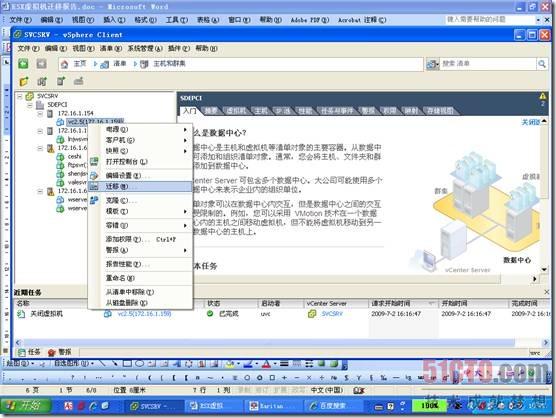556x418 pixels.
Task: Open the warning triangle icon in SDEPCI header
Action: [543, 96]
